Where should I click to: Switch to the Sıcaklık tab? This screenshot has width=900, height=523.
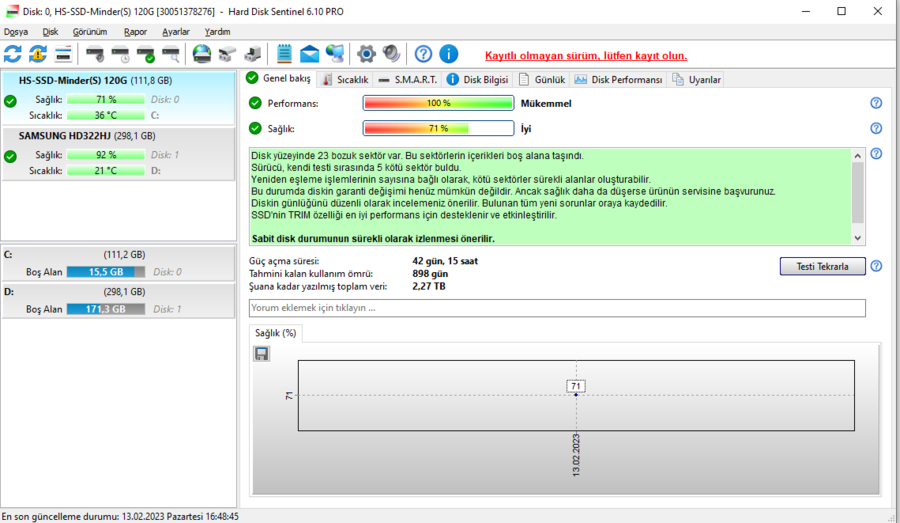click(345, 79)
